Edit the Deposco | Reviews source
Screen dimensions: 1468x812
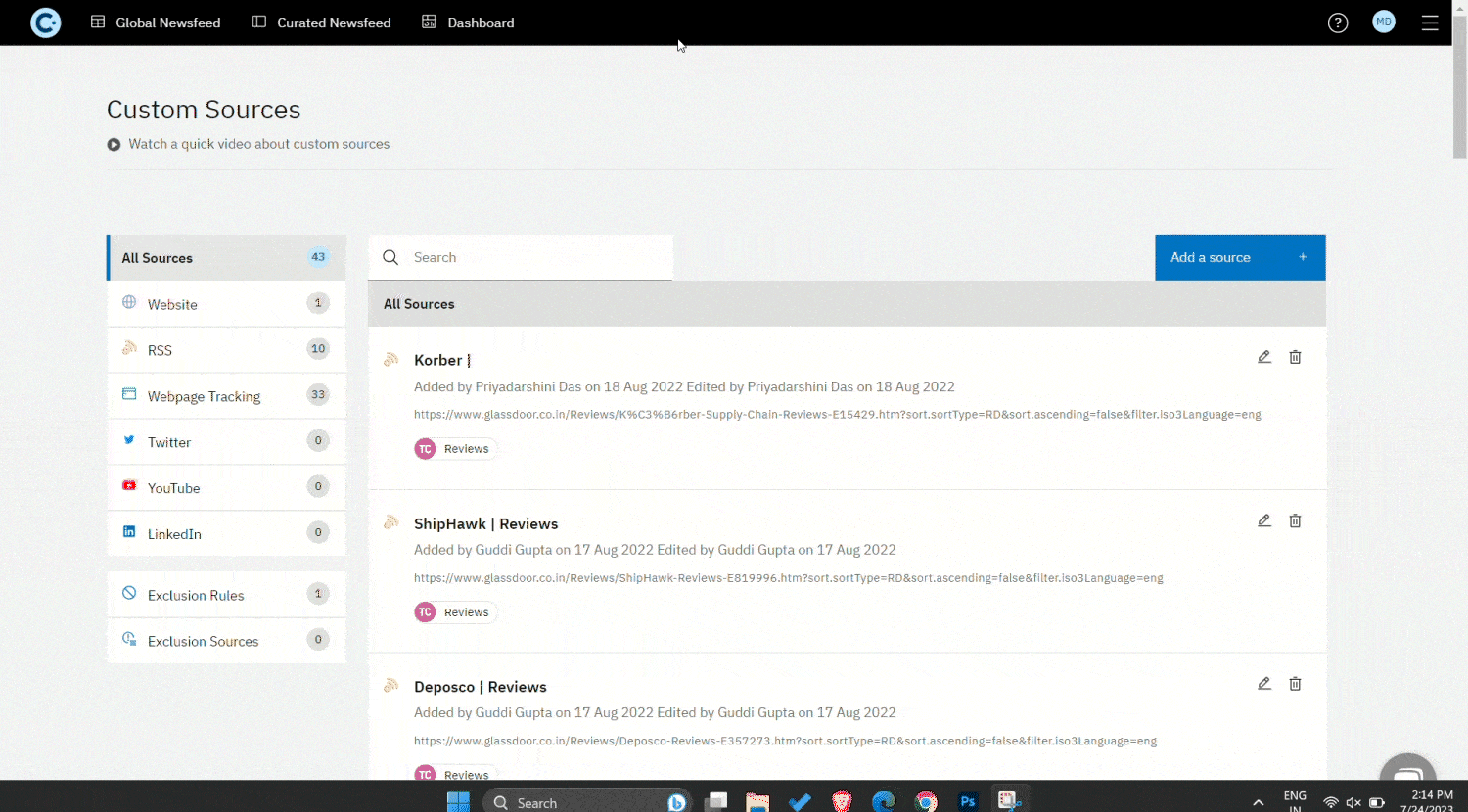pos(1264,684)
